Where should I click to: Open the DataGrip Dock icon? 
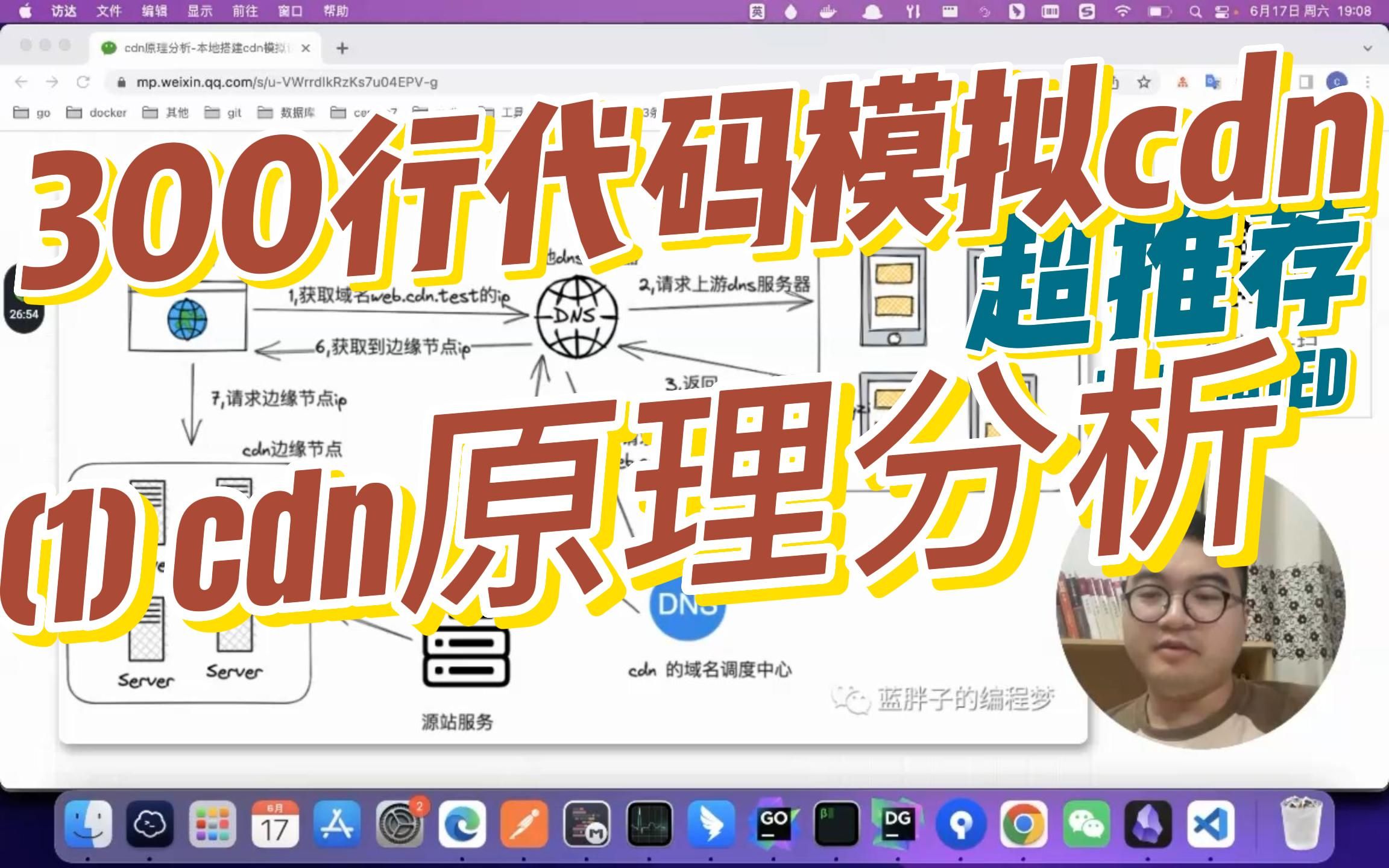898,824
